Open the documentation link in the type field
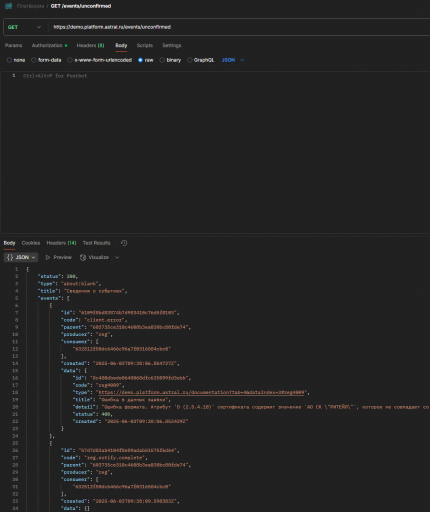The height and width of the screenshot is (512, 430). click(x=202, y=392)
